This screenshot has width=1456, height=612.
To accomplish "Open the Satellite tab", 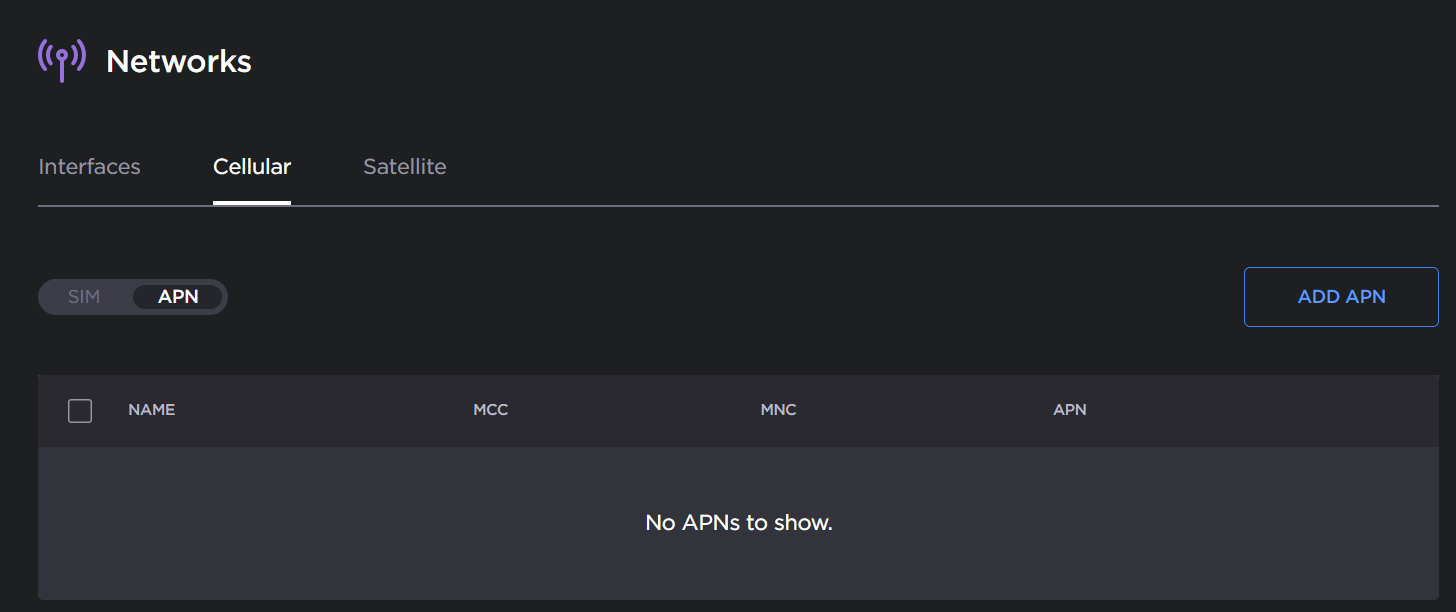I will [404, 167].
